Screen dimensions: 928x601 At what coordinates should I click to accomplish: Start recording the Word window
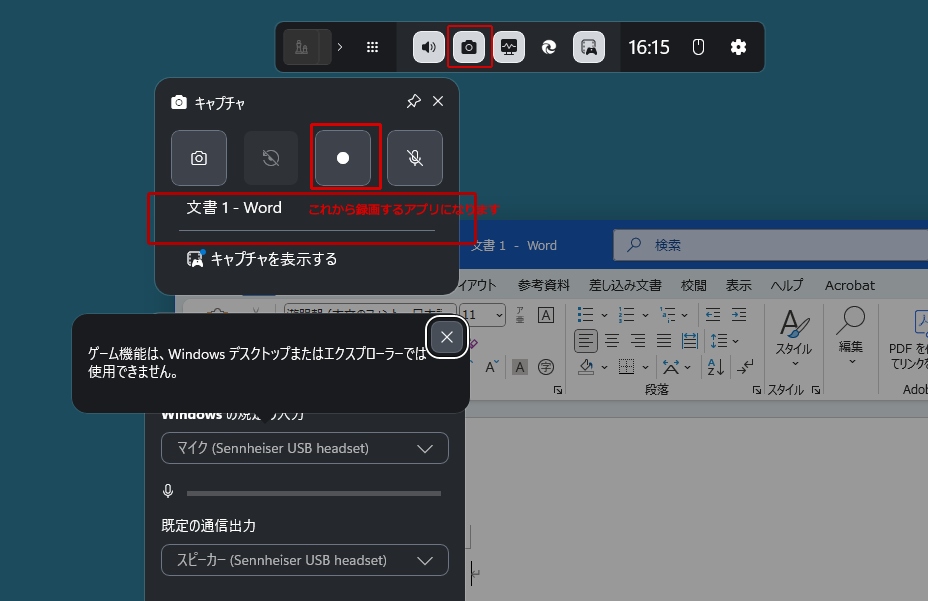tap(343, 158)
